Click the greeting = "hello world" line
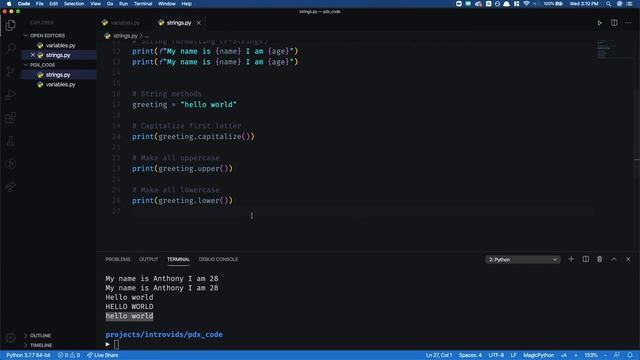 tap(184, 105)
